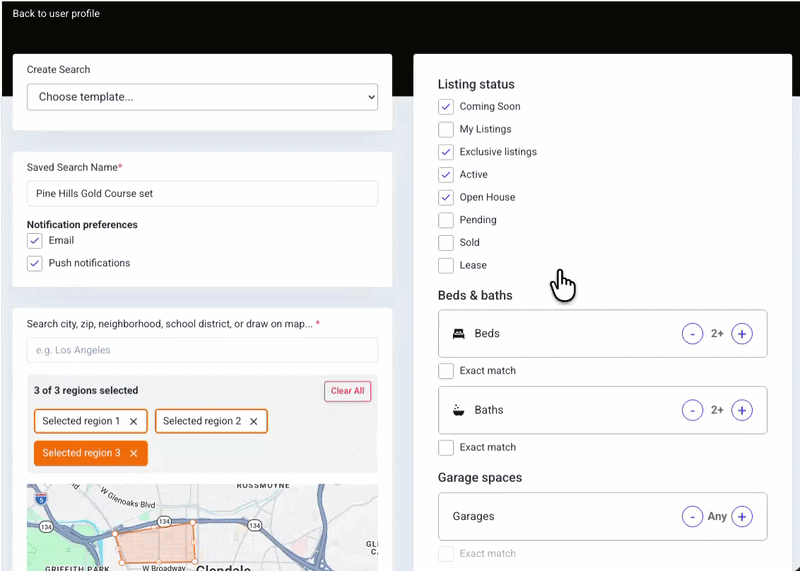Open the Choose template dropdown
Viewport: 800px width, 571px height.
(x=203, y=97)
